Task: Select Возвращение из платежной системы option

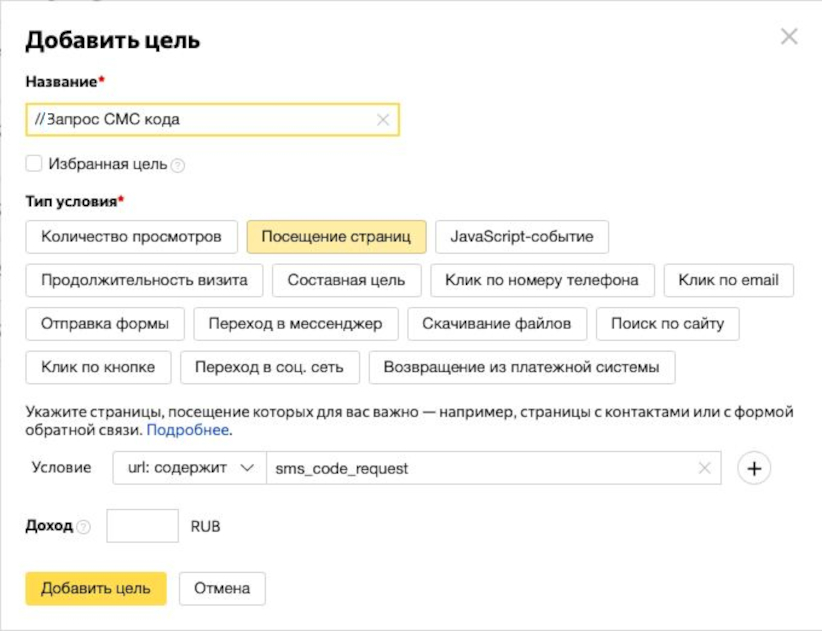Action: (x=522, y=367)
